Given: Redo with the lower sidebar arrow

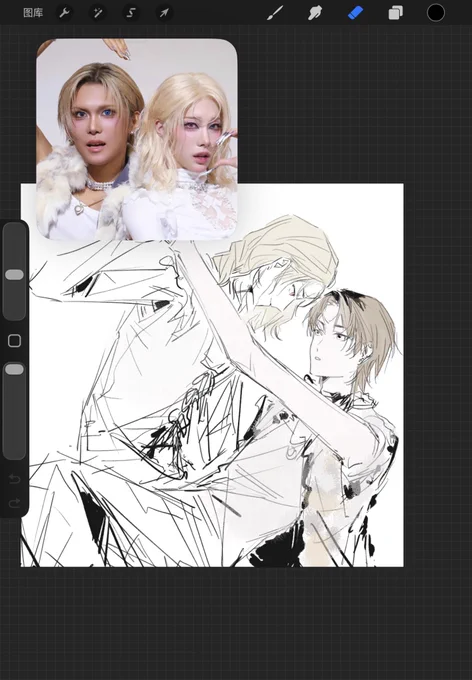Looking at the screenshot, I should coord(14,503).
